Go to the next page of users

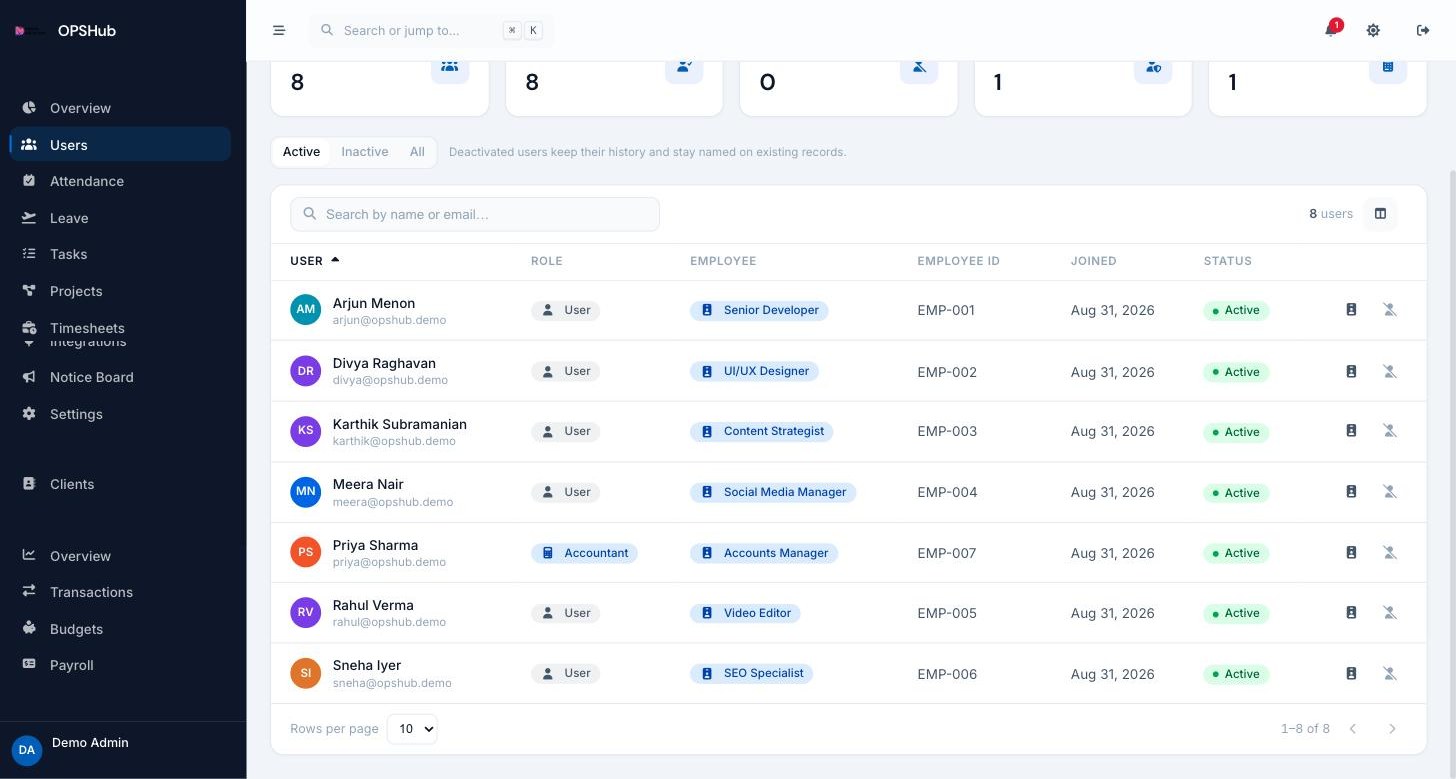point(1392,729)
